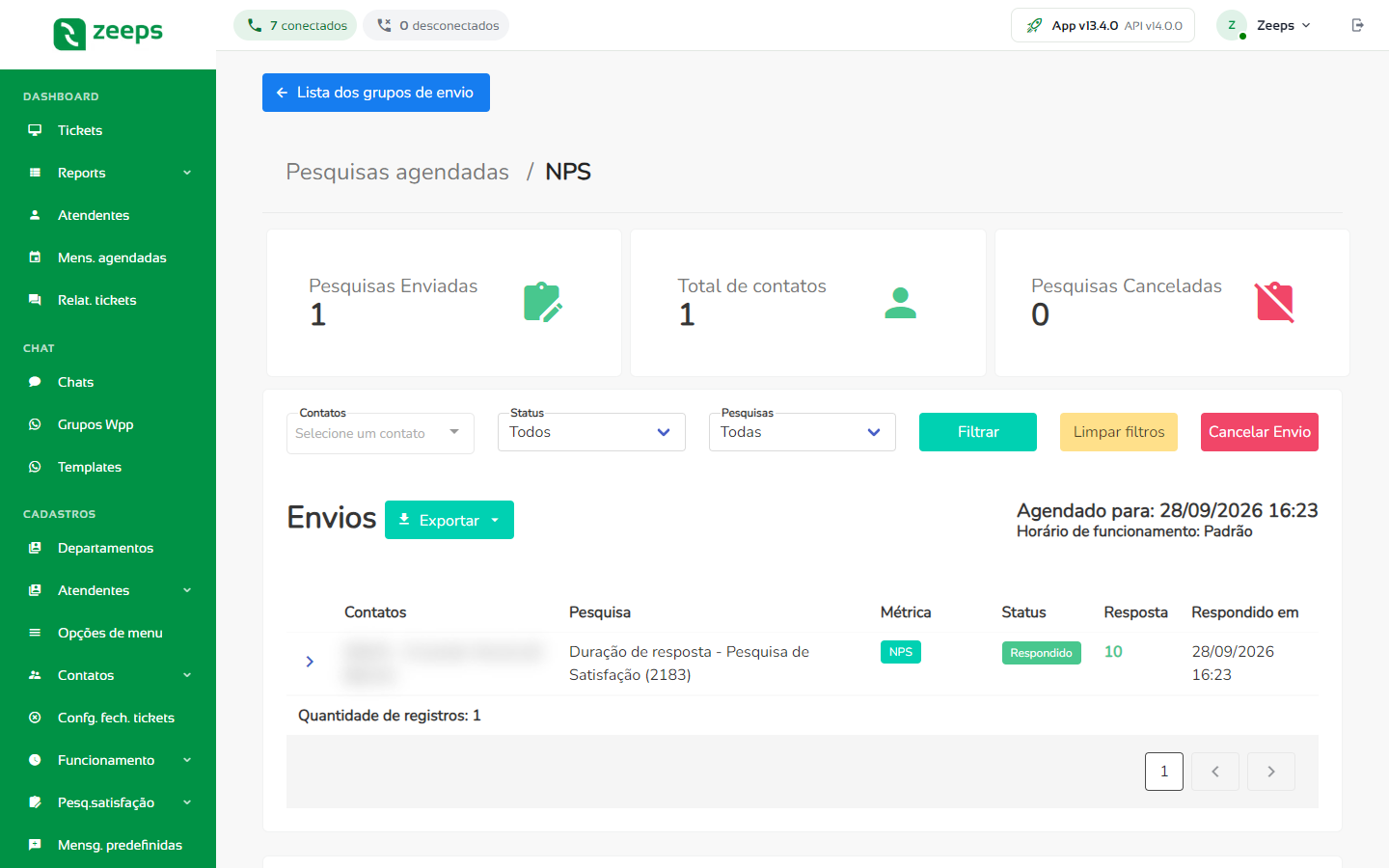Open the Exportar dropdown
The height and width of the screenshot is (868, 1389).
point(449,520)
